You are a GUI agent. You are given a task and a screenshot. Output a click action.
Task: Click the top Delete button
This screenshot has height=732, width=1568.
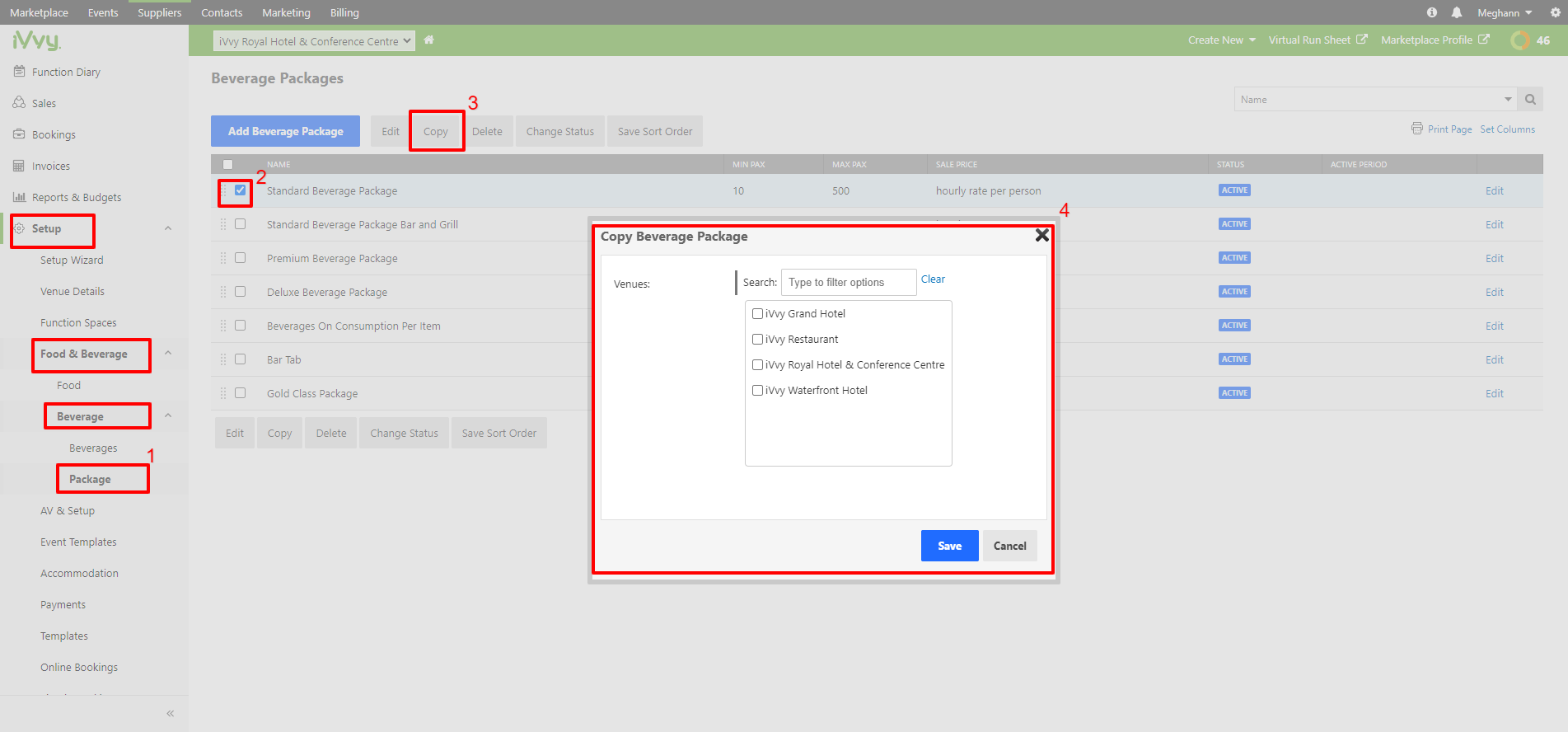(x=487, y=131)
